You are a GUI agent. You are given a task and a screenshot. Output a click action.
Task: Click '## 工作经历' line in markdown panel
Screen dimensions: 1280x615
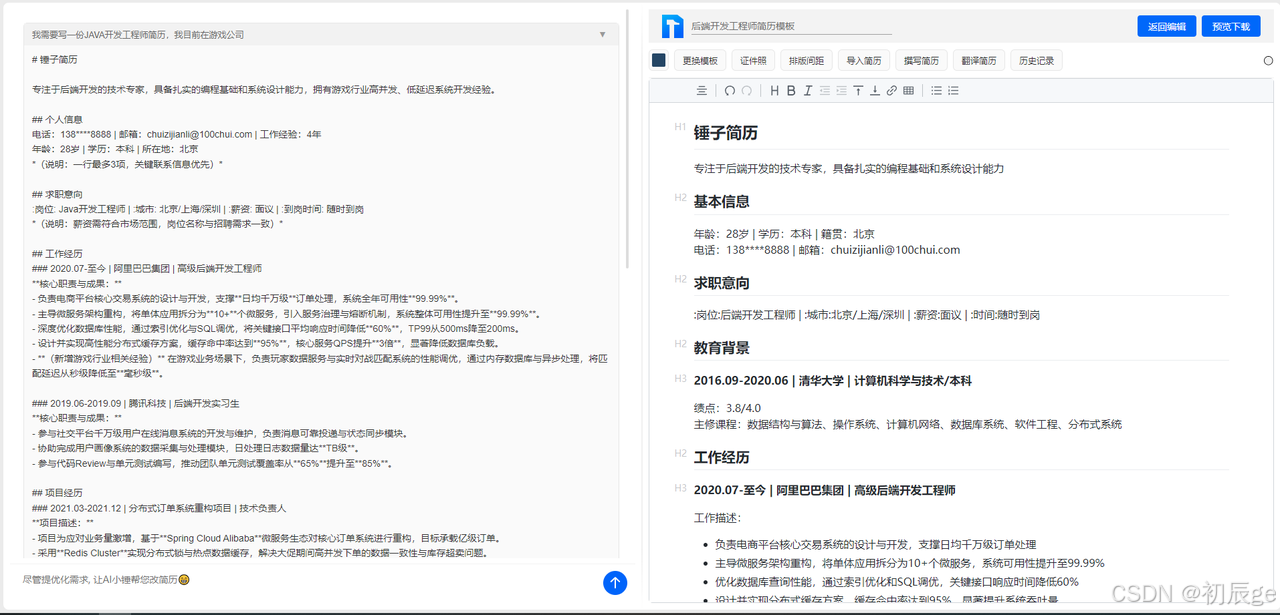tap(57, 254)
